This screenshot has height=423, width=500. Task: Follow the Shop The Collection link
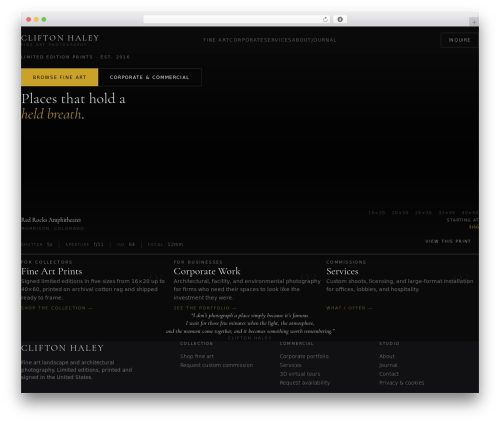point(57,308)
